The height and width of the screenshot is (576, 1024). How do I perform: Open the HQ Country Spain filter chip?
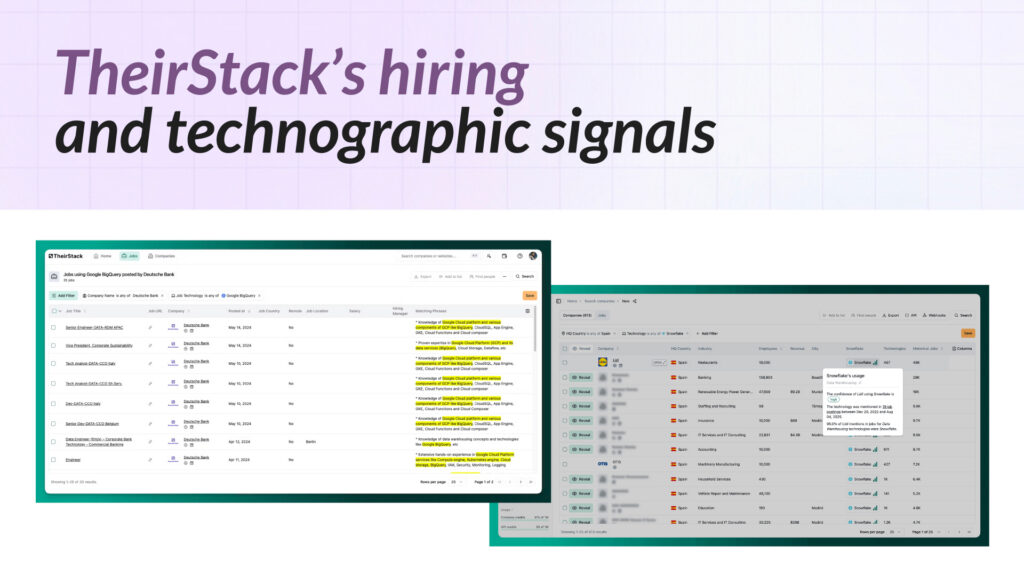[x=588, y=334]
